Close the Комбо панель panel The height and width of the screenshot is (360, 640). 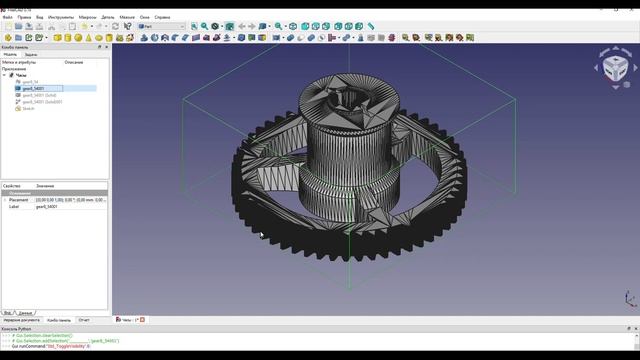[107, 47]
